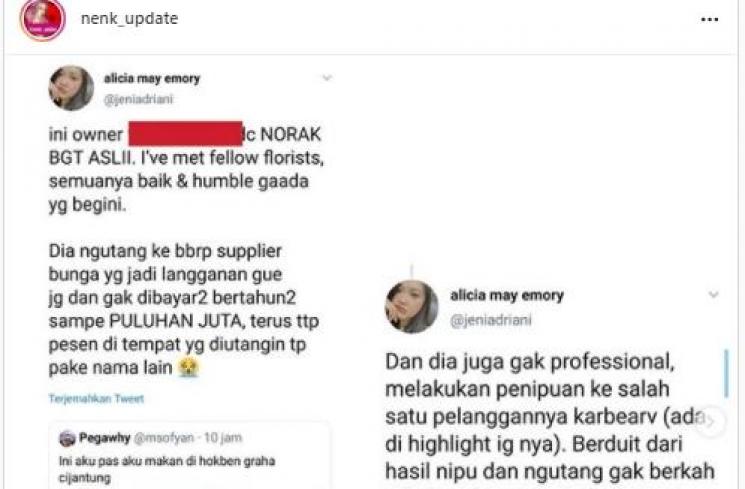
Task: Click @jeniadriani handle in first tweet
Action: click(139, 99)
